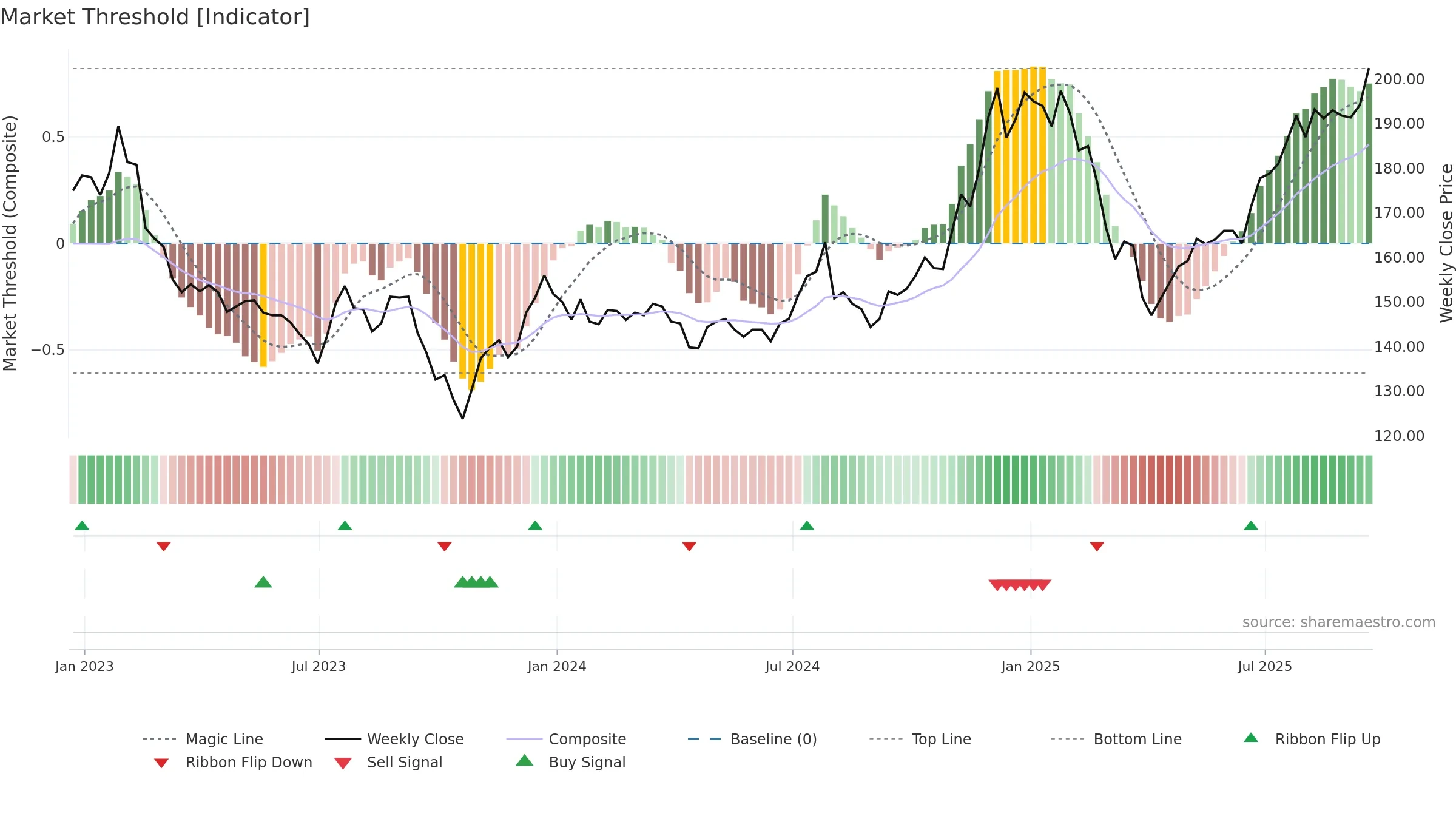Viewport: 1456px width, 819px height.
Task: Click the 160.00 price axis label
Action: point(1400,258)
